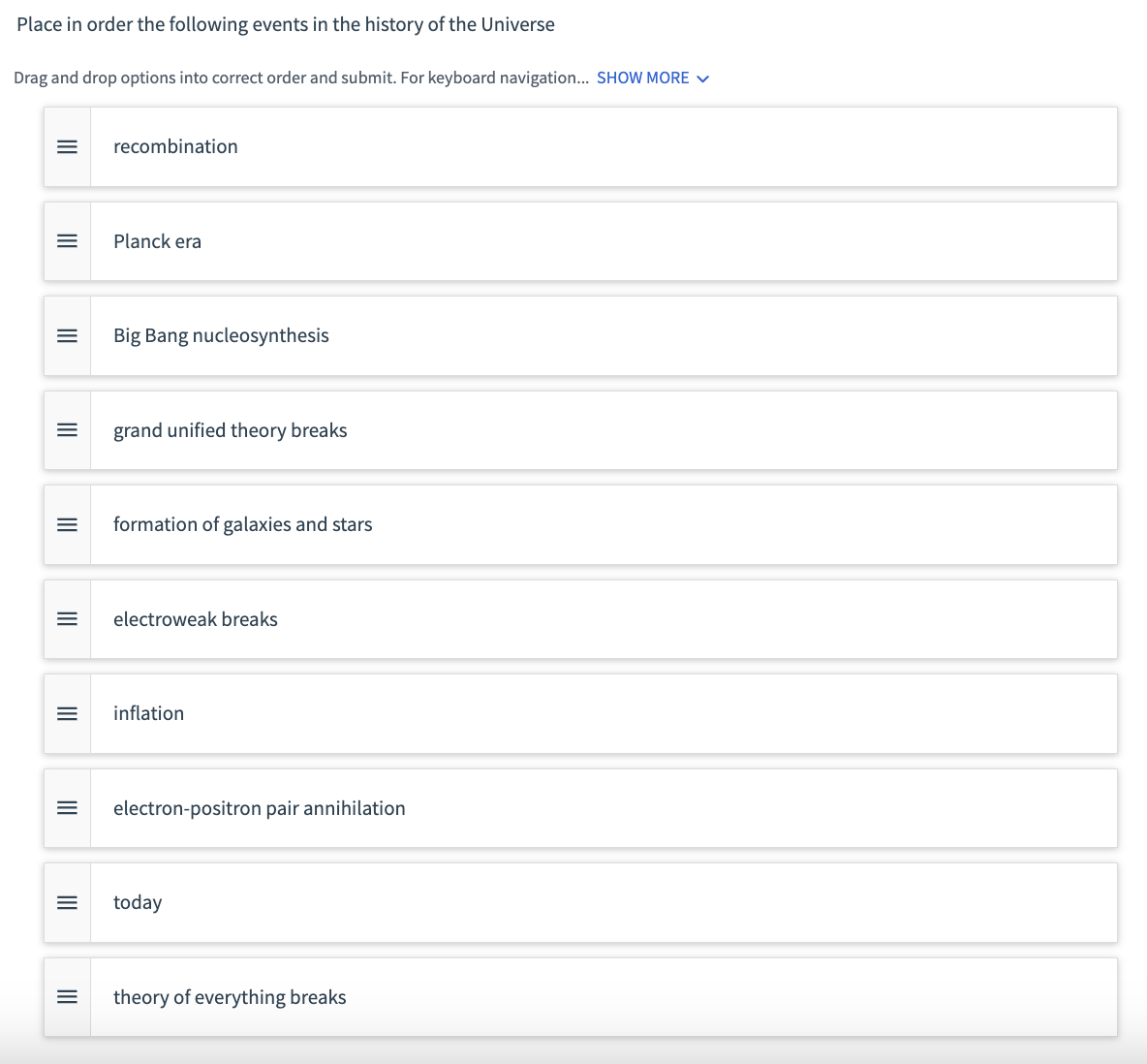The width and height of the screenshot is (1147, 1064).
Task: Expand instructions with the SHOW MORE chevron
Action: click(703, 78)
